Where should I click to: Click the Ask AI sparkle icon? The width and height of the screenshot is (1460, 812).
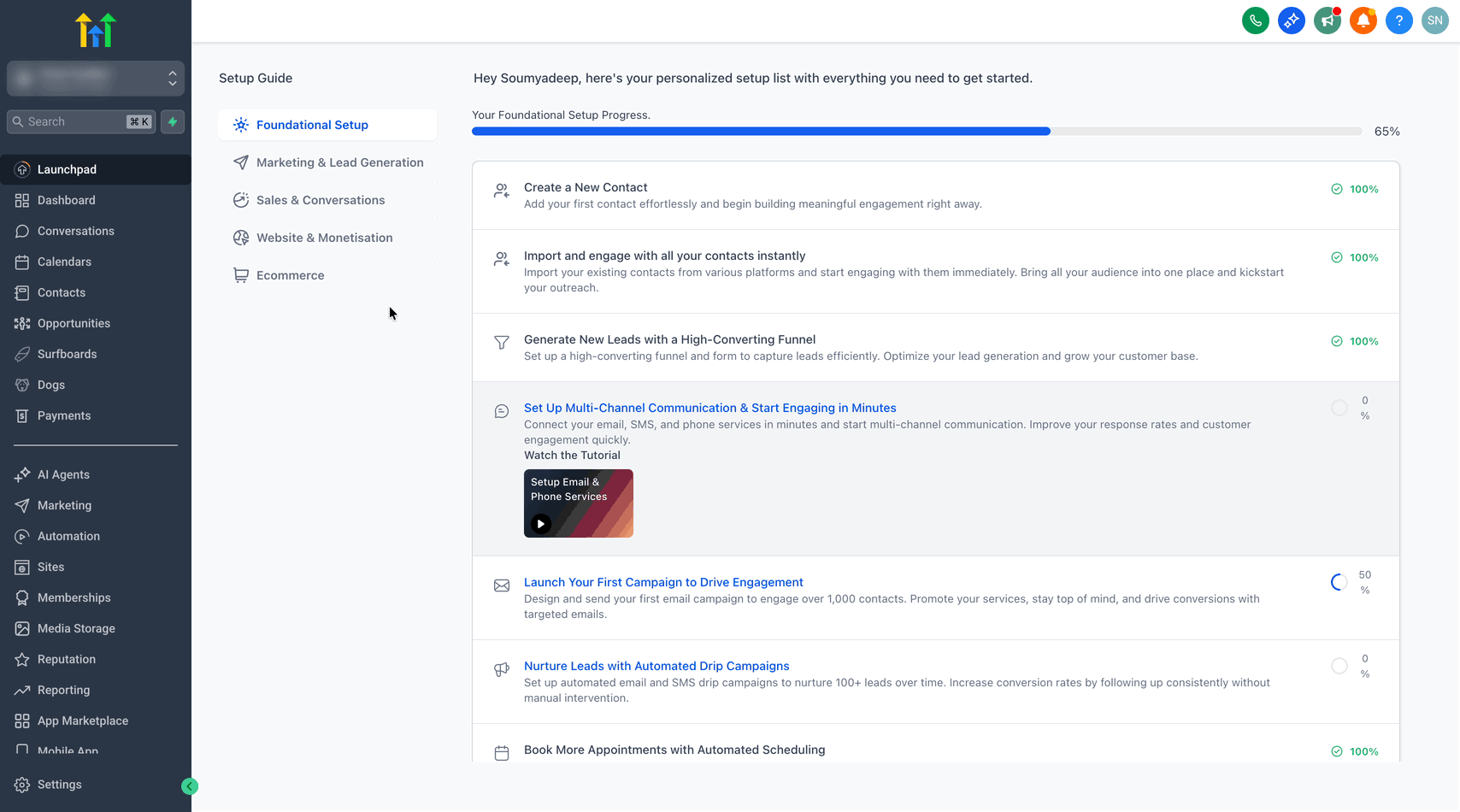[x=1291, y=21]
